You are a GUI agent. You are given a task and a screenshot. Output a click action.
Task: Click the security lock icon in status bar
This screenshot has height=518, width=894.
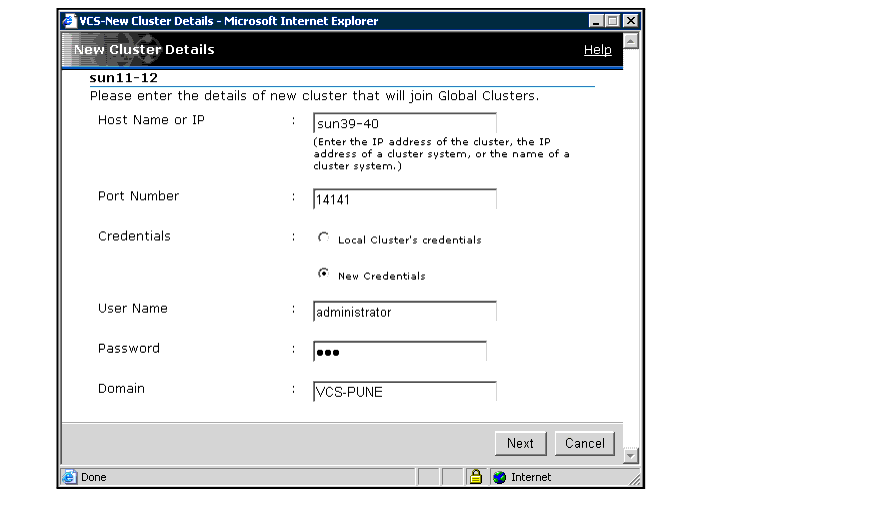(x=476, y=477)
